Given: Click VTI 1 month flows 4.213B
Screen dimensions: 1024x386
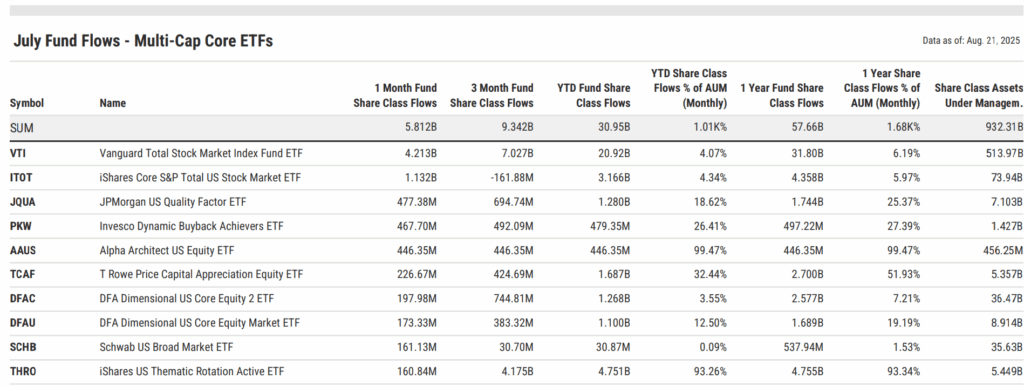Looking at the screenshot, I should click(421, 153).
